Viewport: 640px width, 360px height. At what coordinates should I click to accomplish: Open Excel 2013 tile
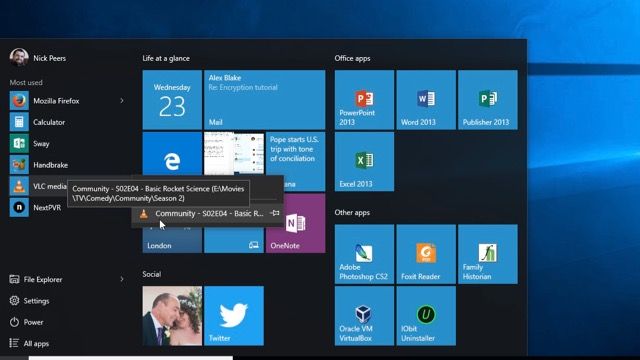pos(364,162)
